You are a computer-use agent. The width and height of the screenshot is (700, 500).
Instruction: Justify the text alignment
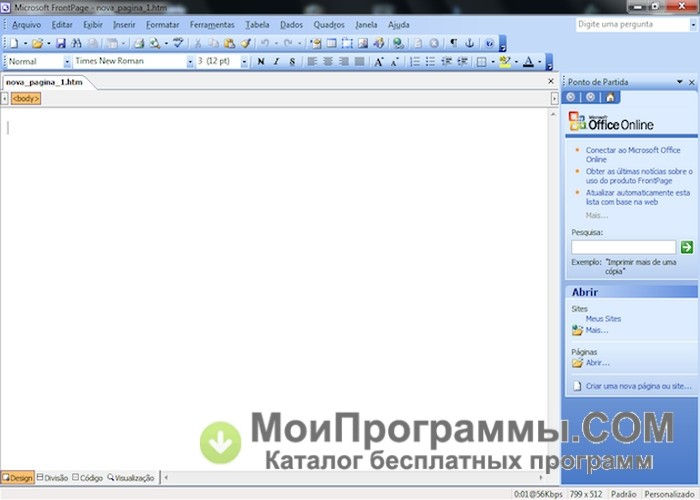(x=359, y=62)
